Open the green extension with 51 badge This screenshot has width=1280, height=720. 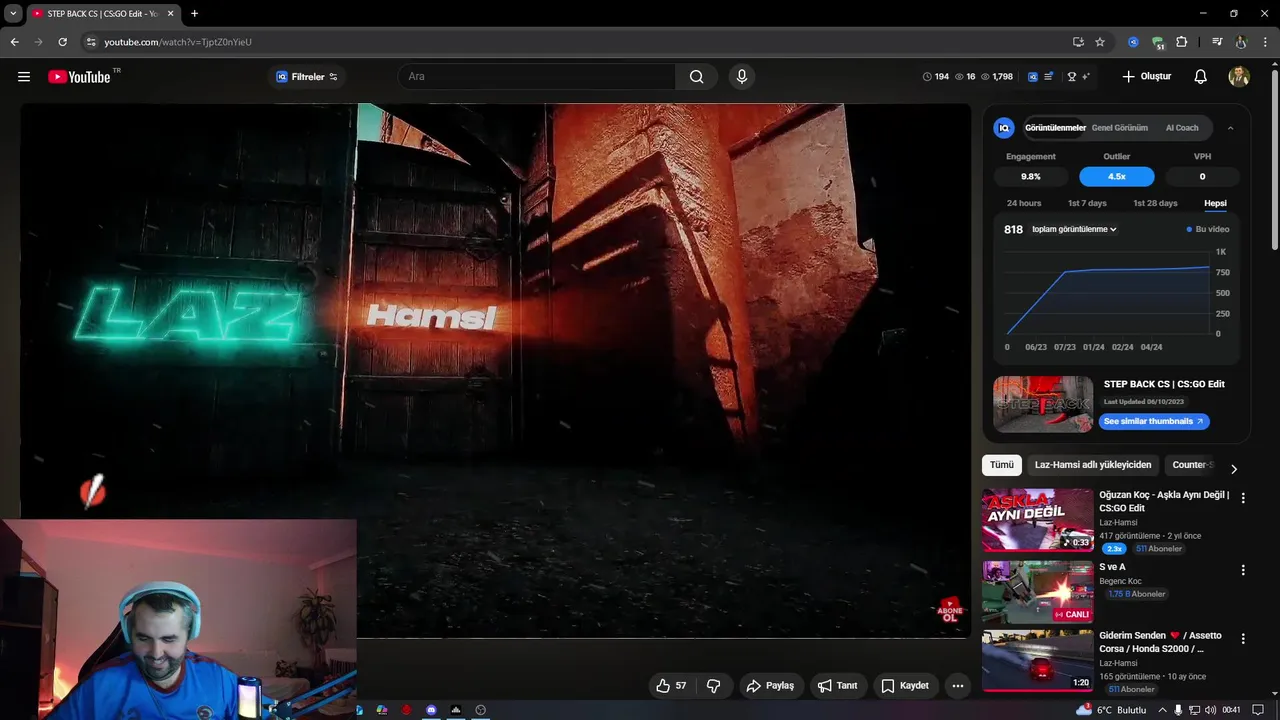(x=1157, y=42)
